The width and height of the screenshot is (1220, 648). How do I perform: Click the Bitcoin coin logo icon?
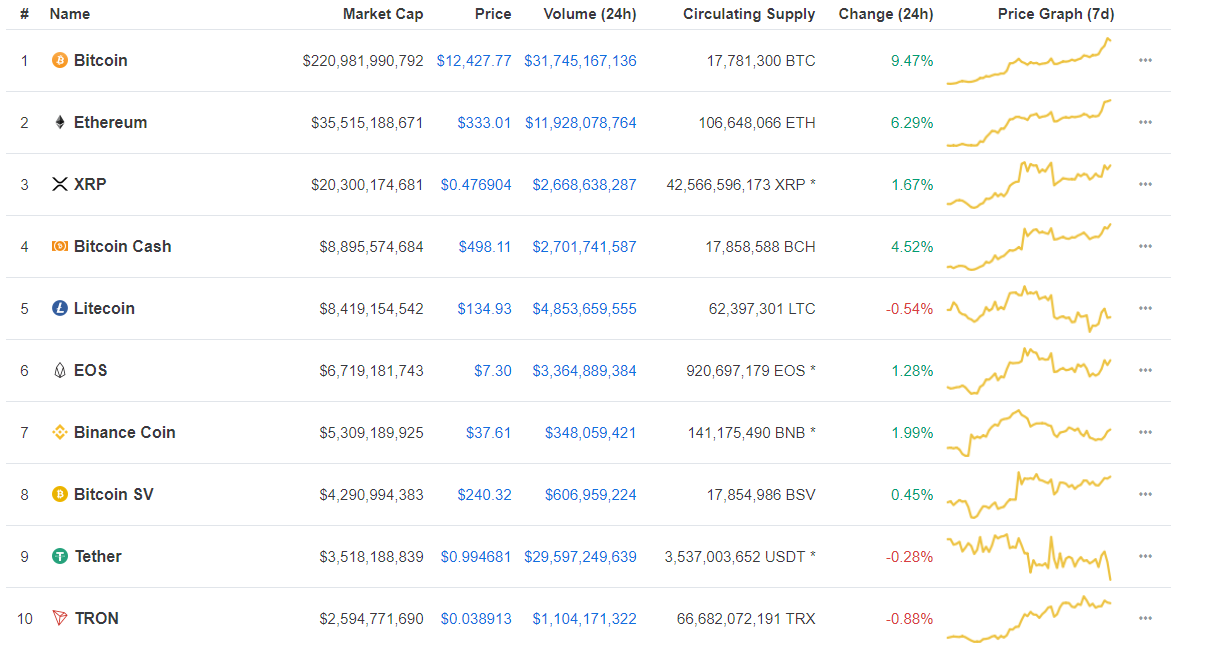point(60,61)
